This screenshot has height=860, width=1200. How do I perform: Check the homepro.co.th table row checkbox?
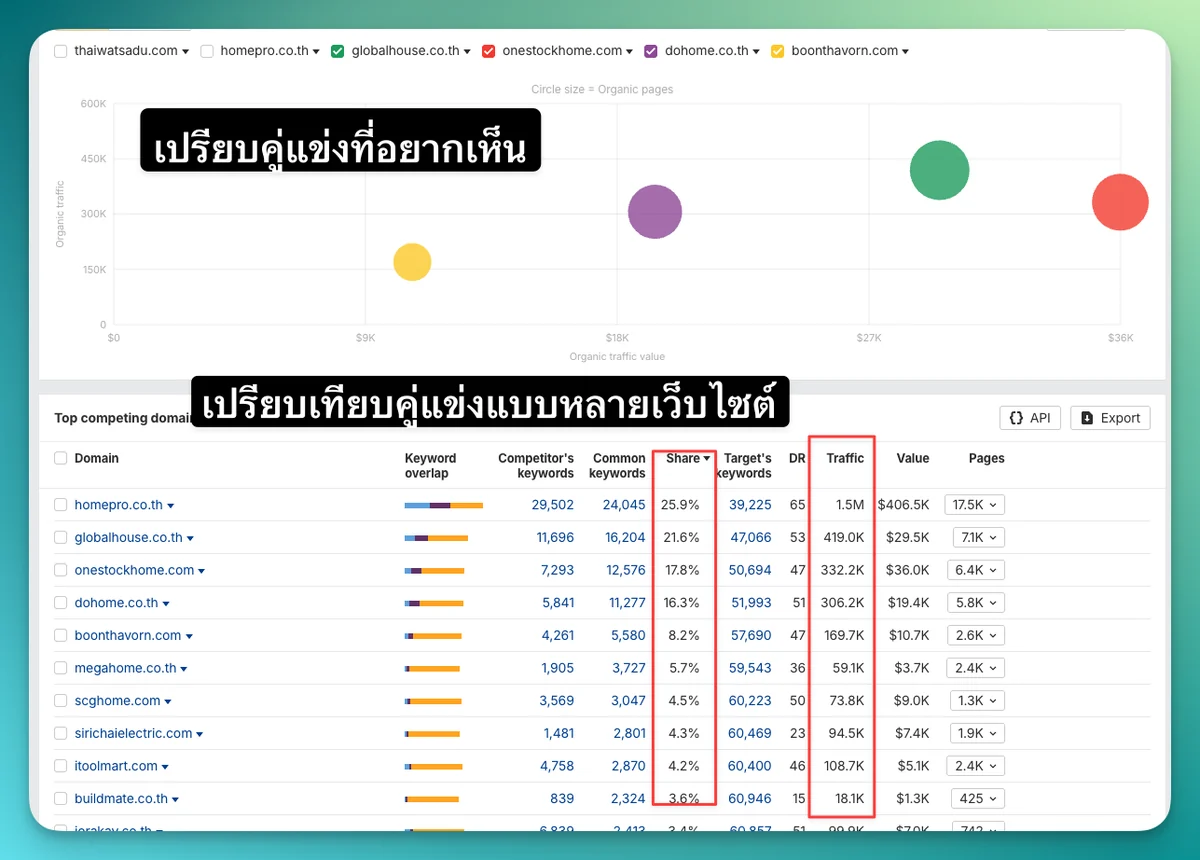point(61,505)
